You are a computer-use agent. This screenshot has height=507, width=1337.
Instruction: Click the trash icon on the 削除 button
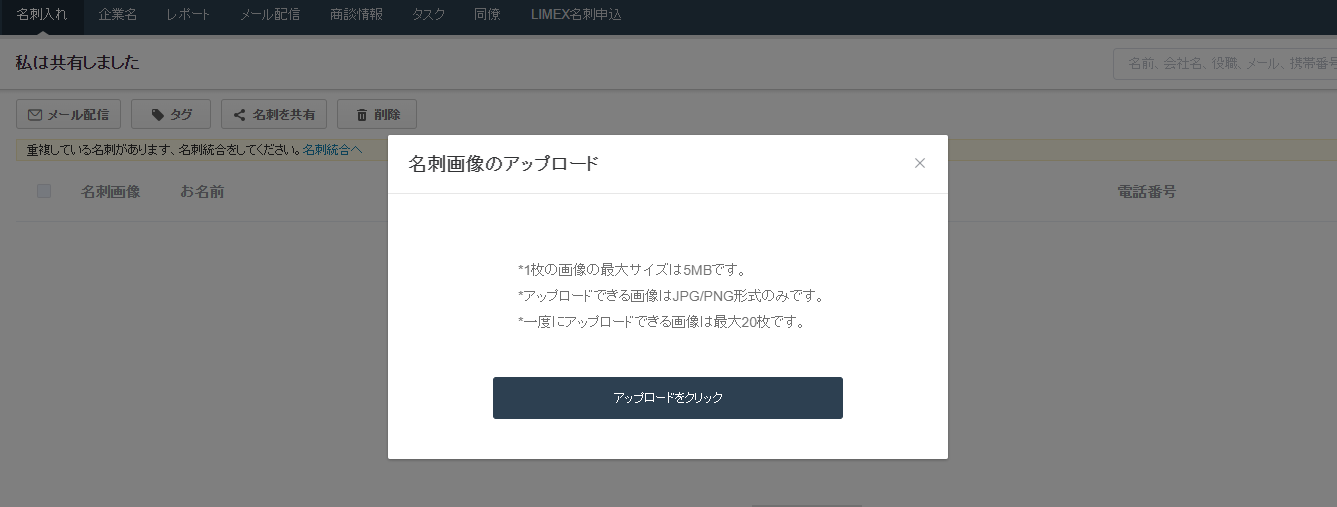(x=361, y=115)
